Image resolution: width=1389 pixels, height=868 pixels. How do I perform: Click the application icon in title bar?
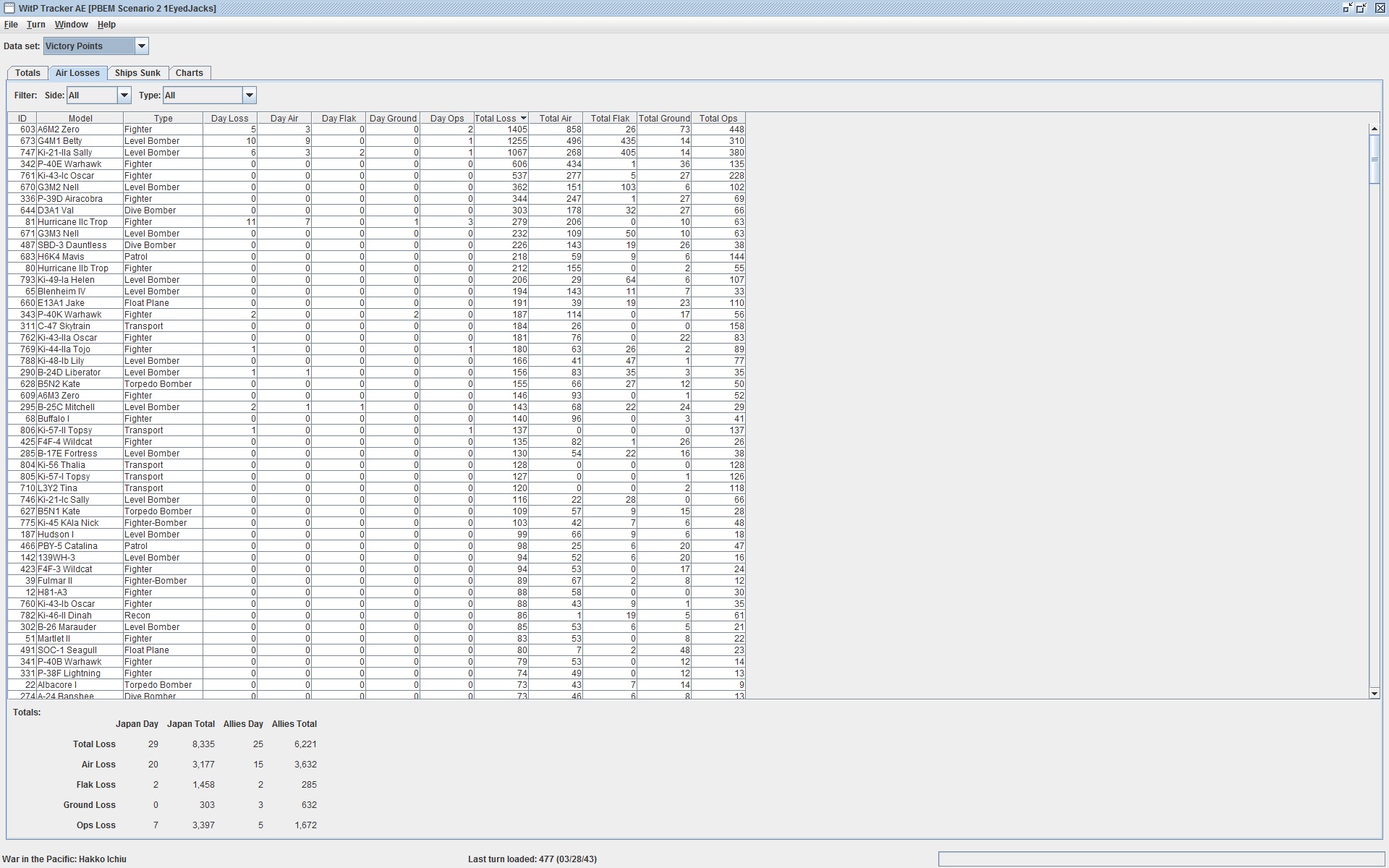tap(9, 8)
